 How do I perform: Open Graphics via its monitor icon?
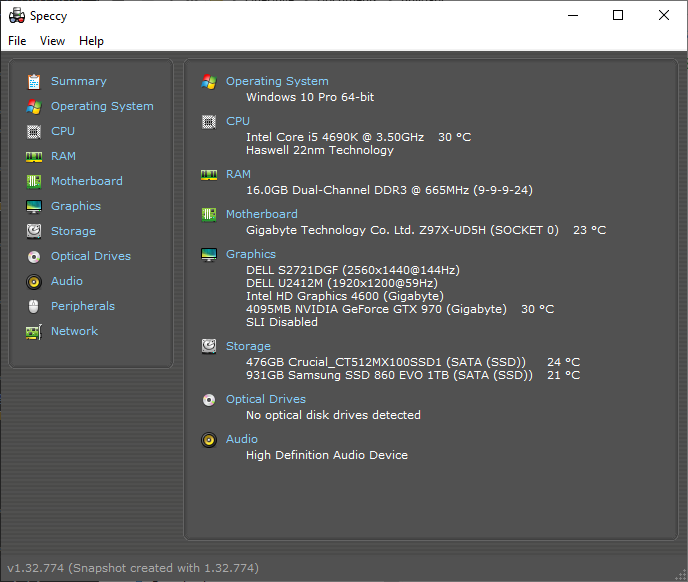click(34, 206)
